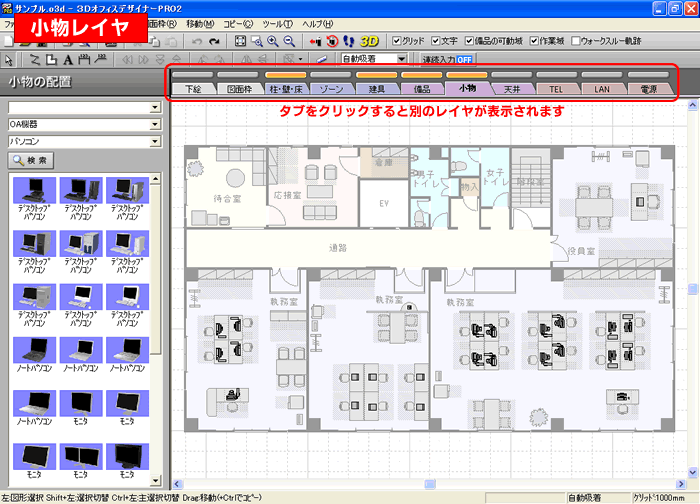Switch to the 建具 layer tab
Viewport: 700px width, 504px height.
coord(376,89)
